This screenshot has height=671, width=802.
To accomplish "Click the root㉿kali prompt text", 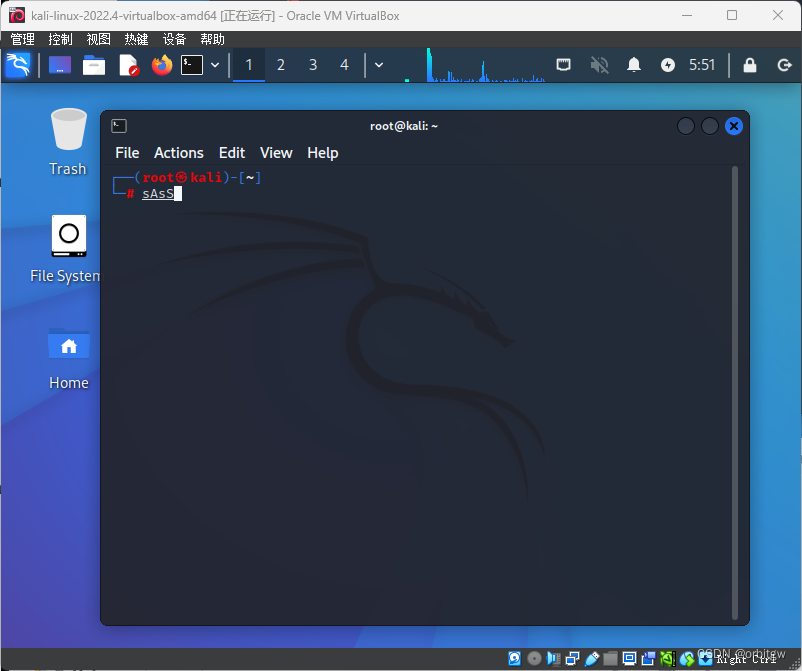I will point(182,177).
